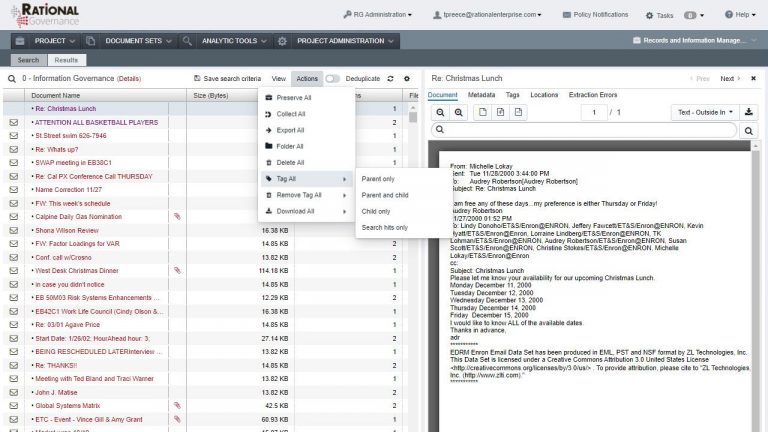The width and height of the screenshot is (768, 432).
Task: Open the Shona Wilson Review document link
Action: (x=67, y=230)
